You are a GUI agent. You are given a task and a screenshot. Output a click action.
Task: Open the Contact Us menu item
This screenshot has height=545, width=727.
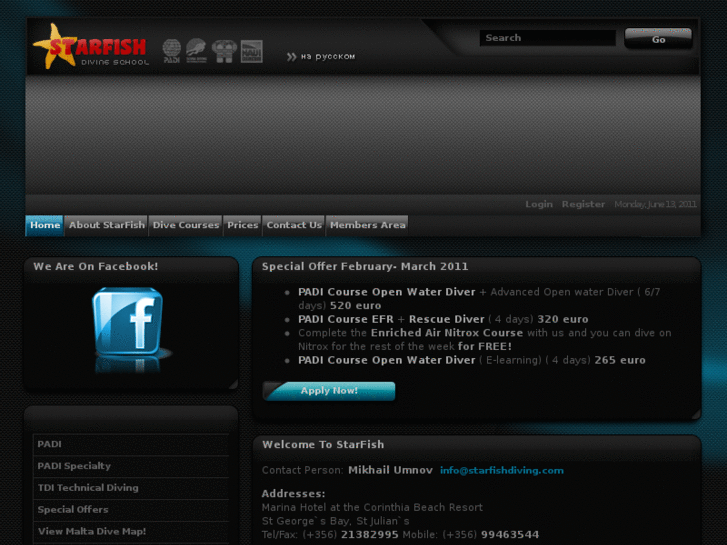(x=294, y=225)
